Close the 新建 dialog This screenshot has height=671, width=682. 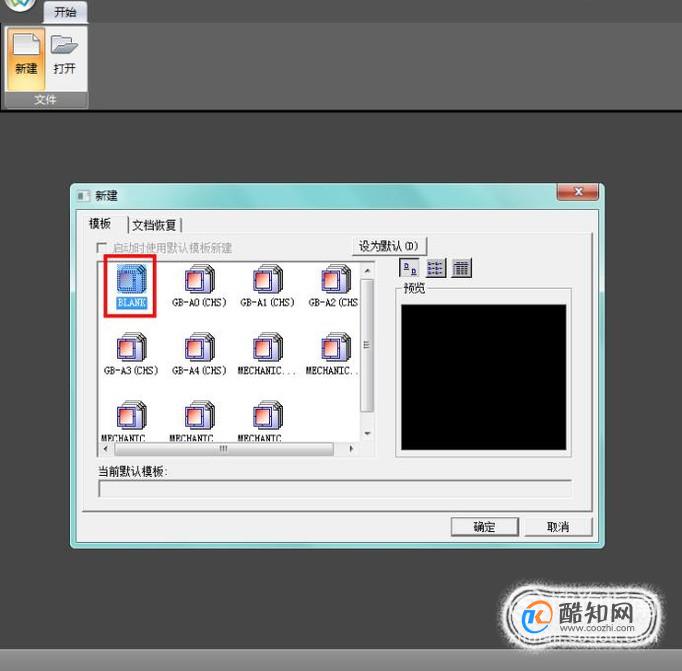578,192
